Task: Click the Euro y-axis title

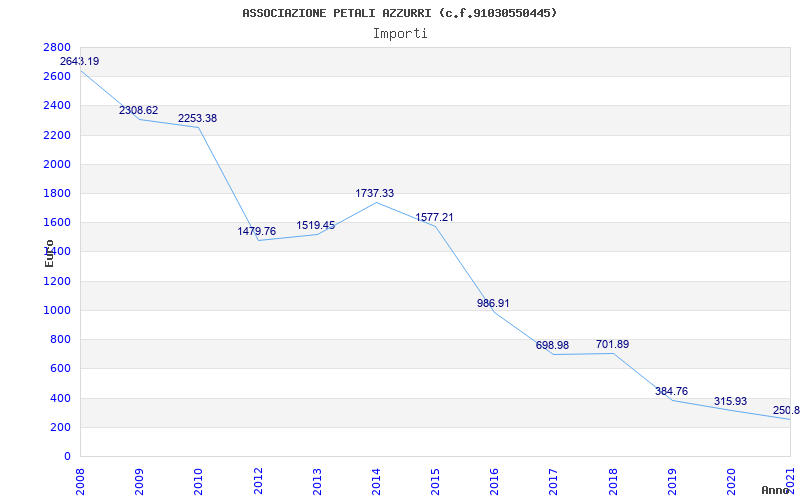Action: [49, 253]
